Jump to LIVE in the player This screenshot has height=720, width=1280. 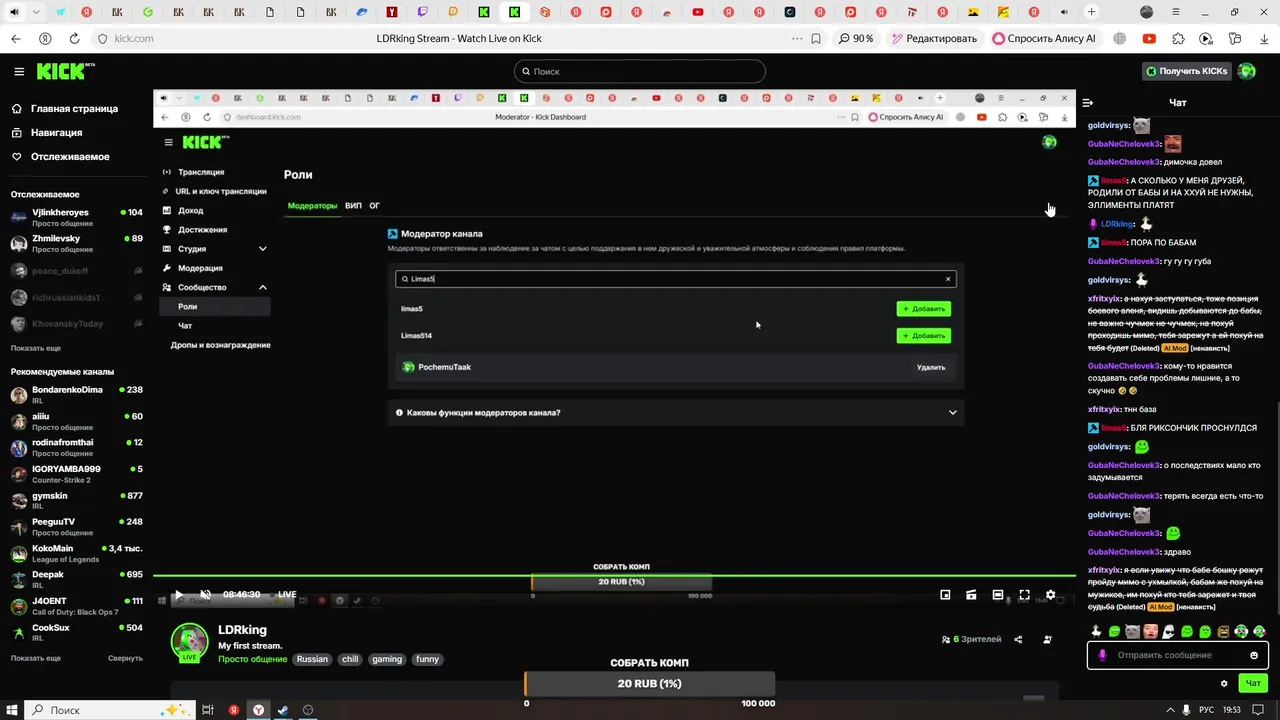click(286, 594)
